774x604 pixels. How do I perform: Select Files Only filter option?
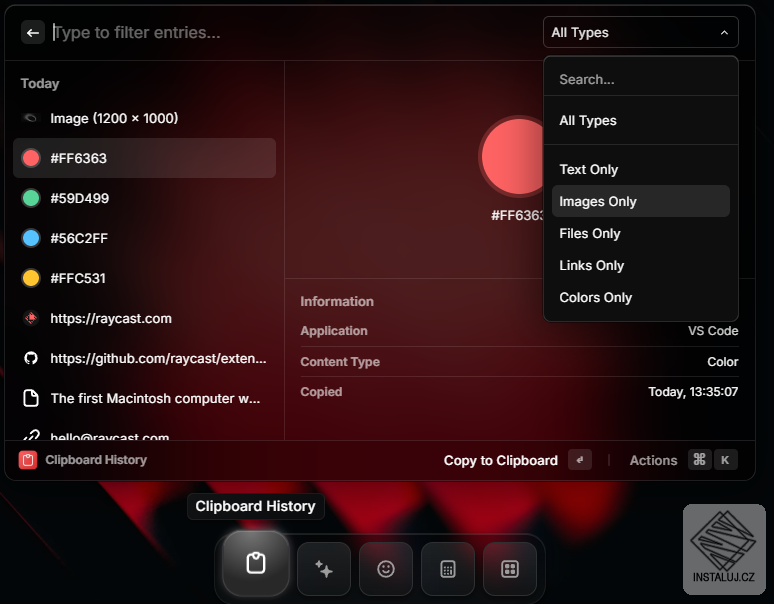coord(640,233)
